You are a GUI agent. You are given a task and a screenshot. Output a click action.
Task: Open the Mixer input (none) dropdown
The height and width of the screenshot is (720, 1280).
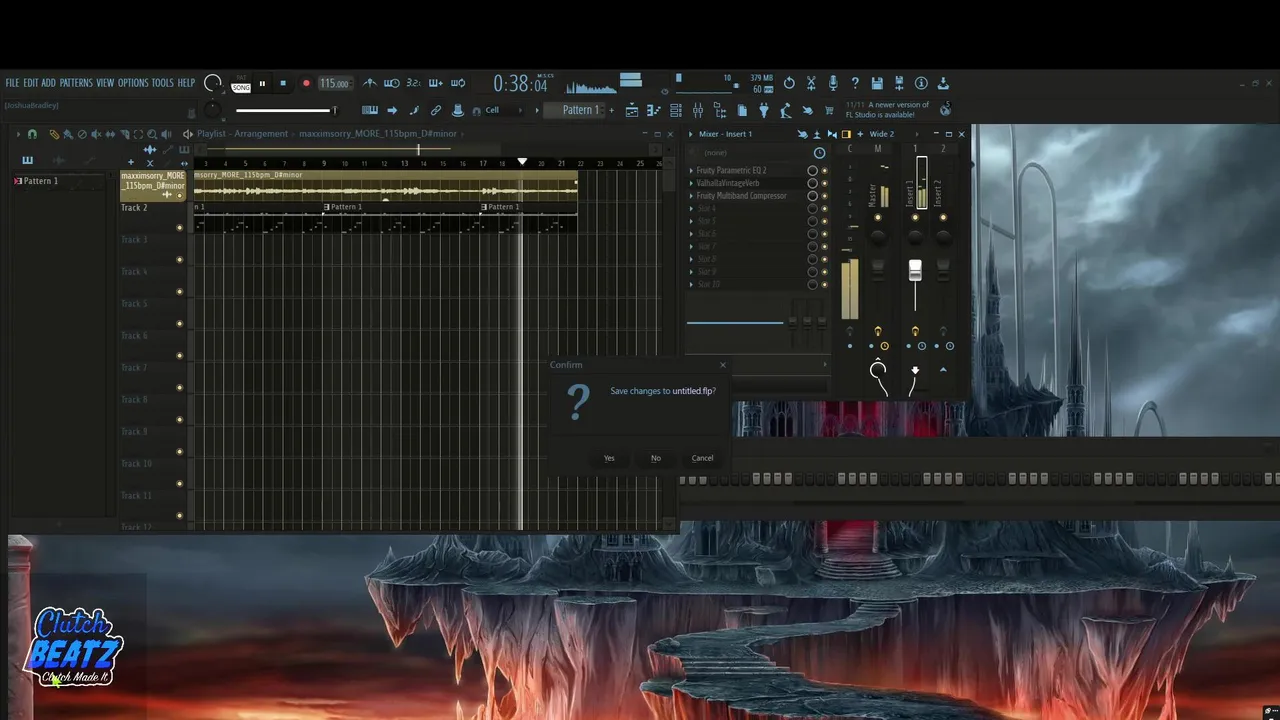pyautogui.click(x=752, y=153)
